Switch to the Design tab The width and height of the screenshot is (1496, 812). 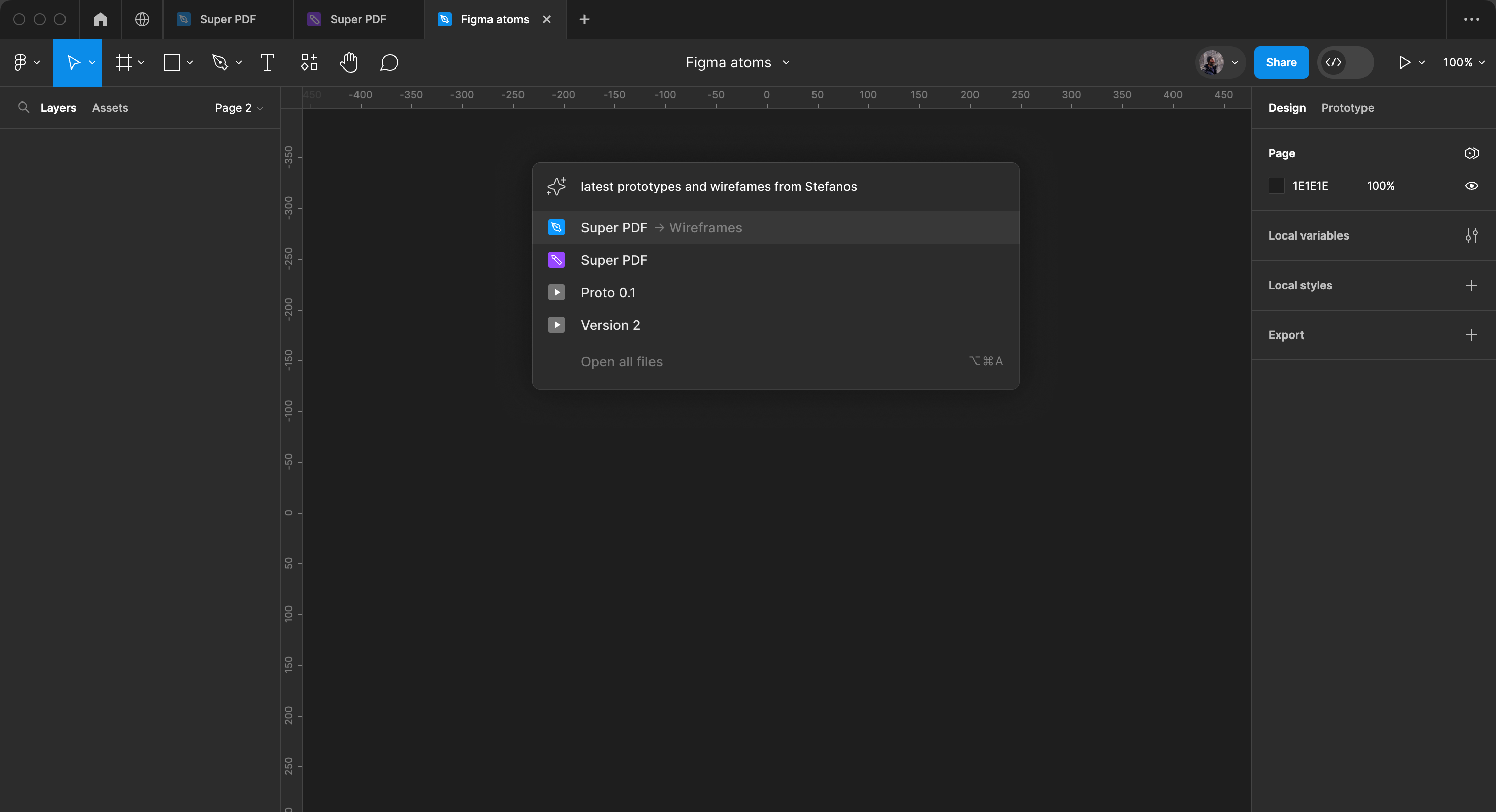click(x=1286, y=108)
